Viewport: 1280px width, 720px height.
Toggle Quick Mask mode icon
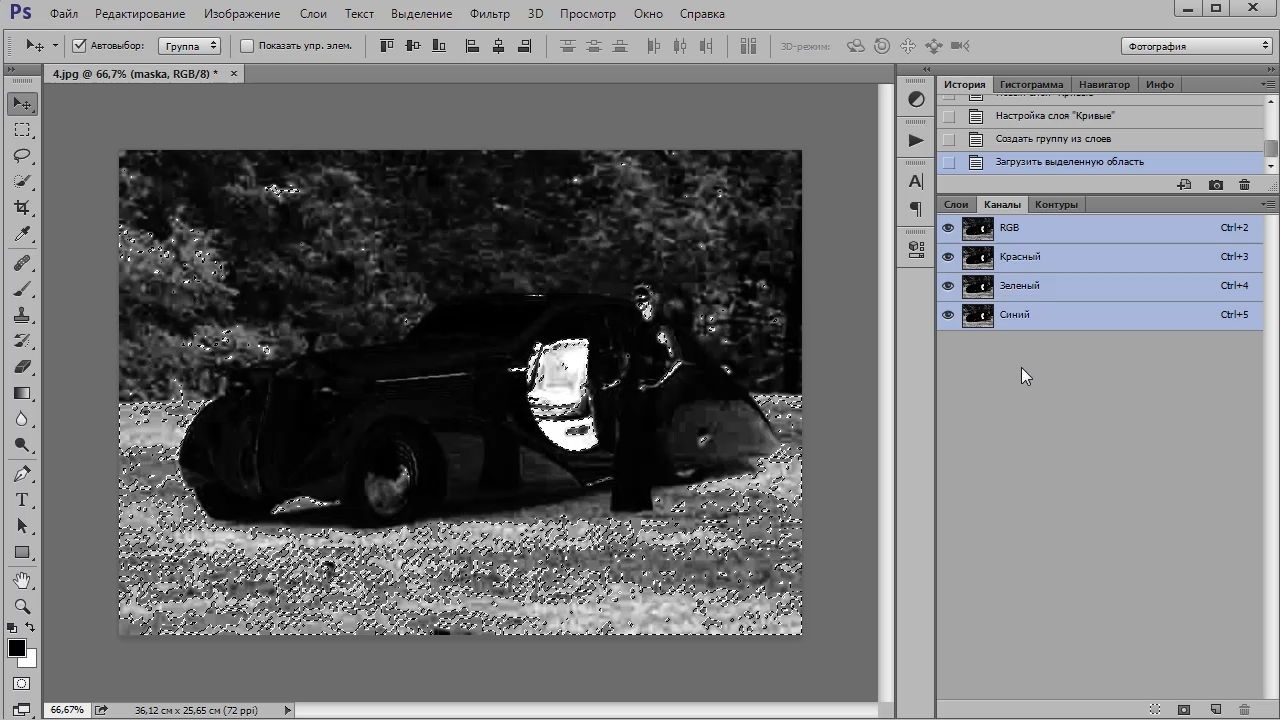point(22,684)
